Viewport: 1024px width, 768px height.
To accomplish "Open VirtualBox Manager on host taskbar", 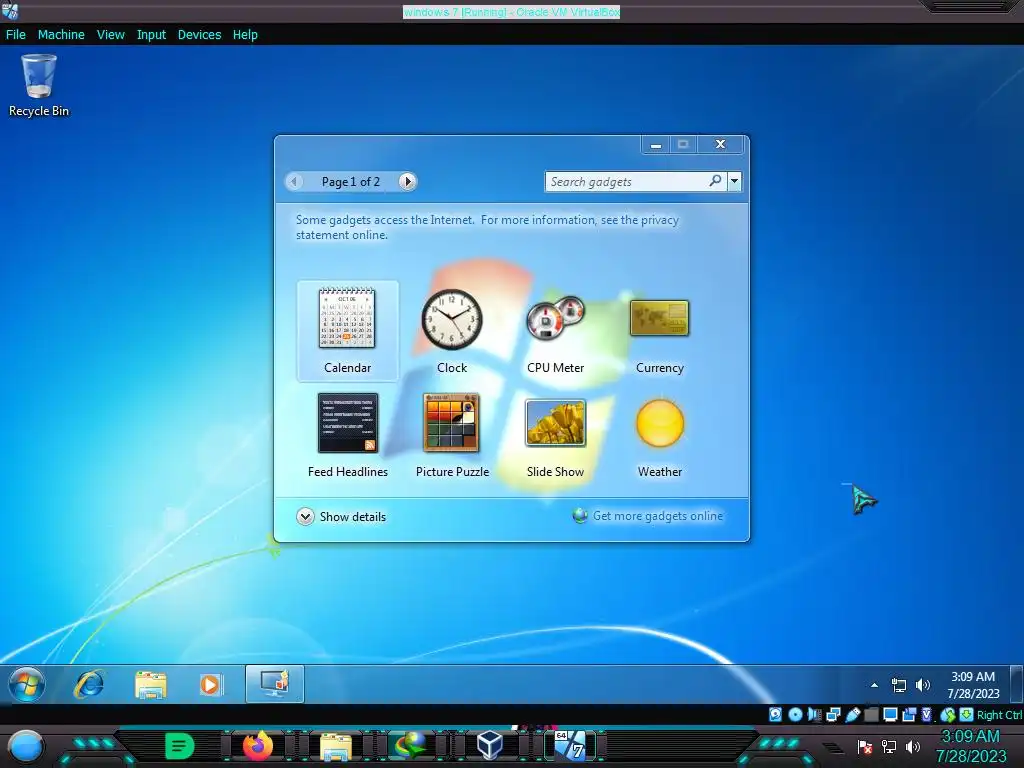I will [489, 746].
